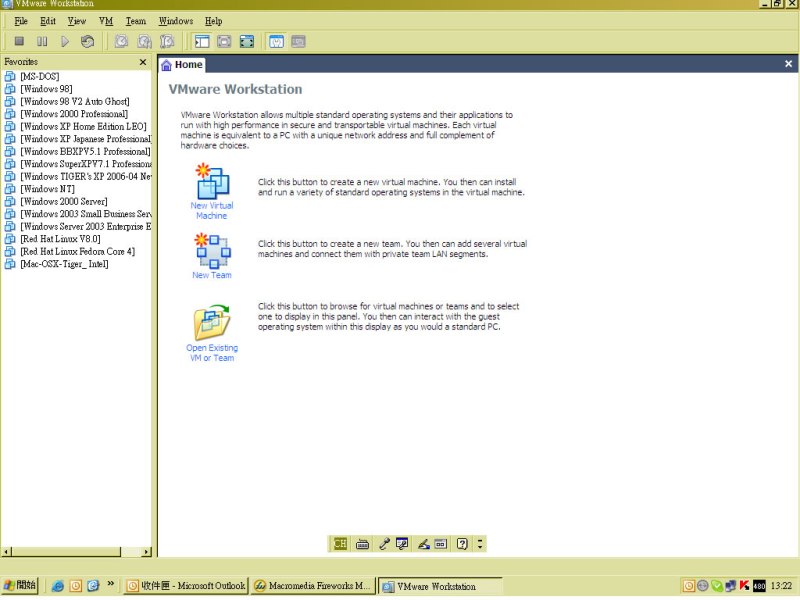Click the Power On play icon
This screenshot has width=800, height=600.
point(65,41)
